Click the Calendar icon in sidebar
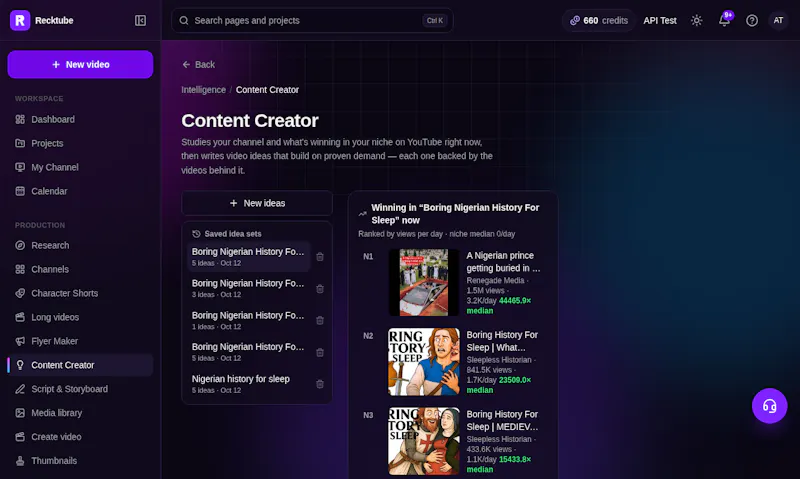 click(20, 191)
